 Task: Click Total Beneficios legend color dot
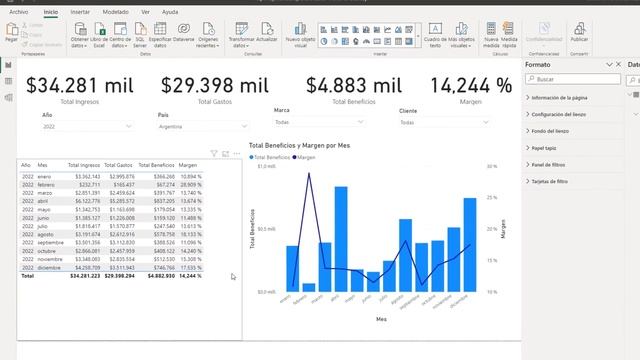point(251,157)
